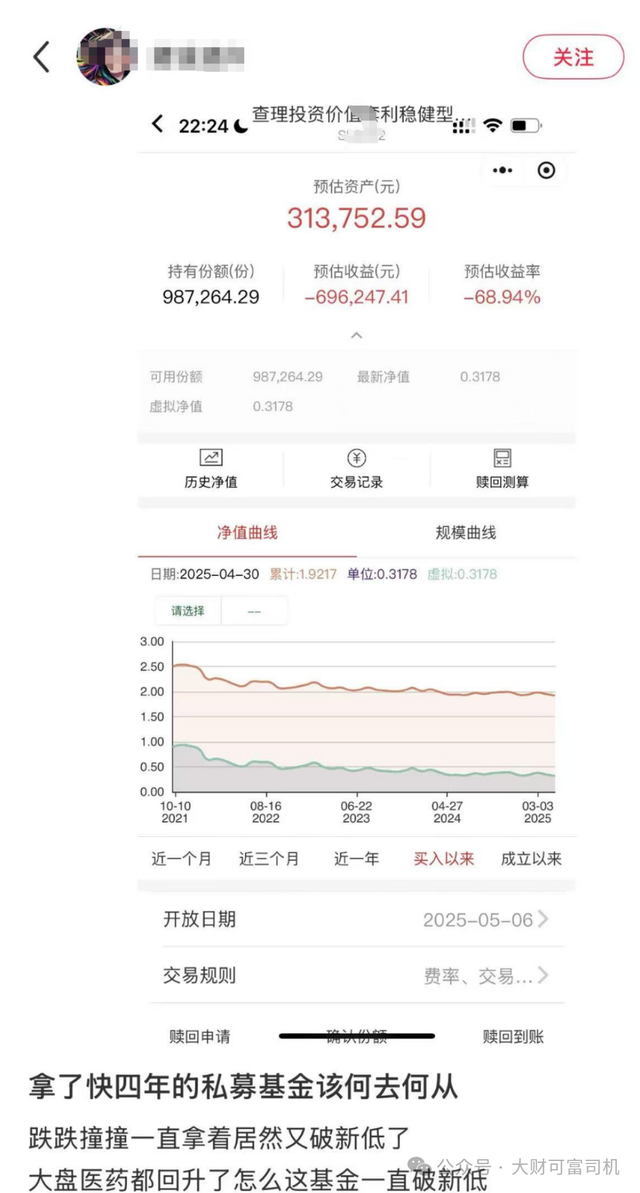Collapse details with the upward chevron
Viewport: 640px width, 1193px height.
pyautogui.click(x=356, y=336)
